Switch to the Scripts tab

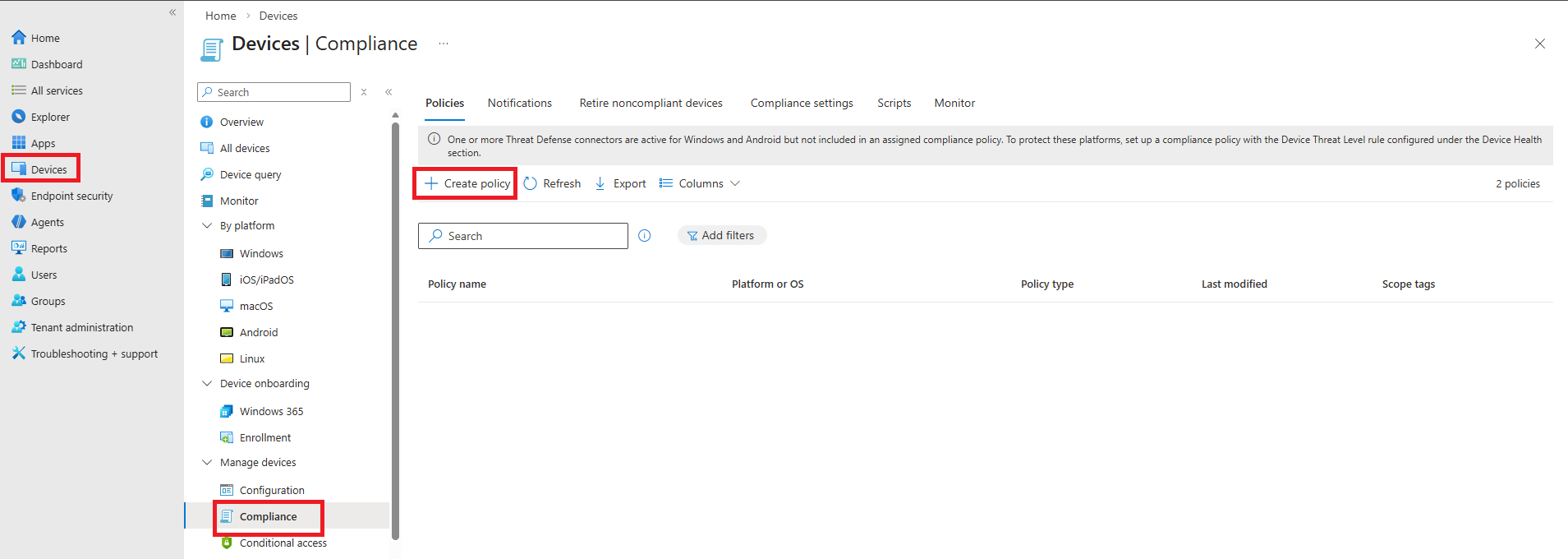coord(894,103)
